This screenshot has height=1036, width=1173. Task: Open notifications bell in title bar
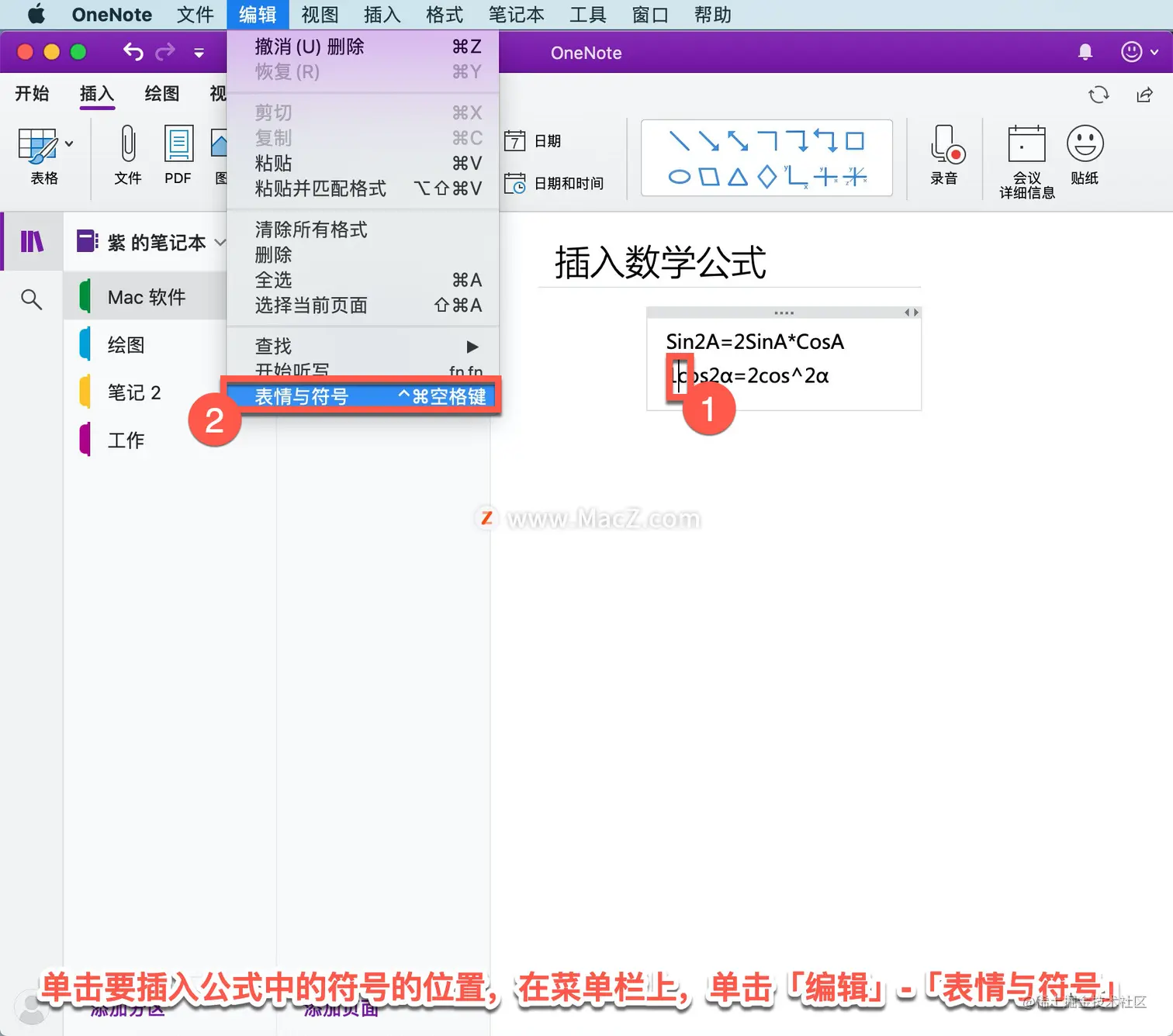[1085, 52]
